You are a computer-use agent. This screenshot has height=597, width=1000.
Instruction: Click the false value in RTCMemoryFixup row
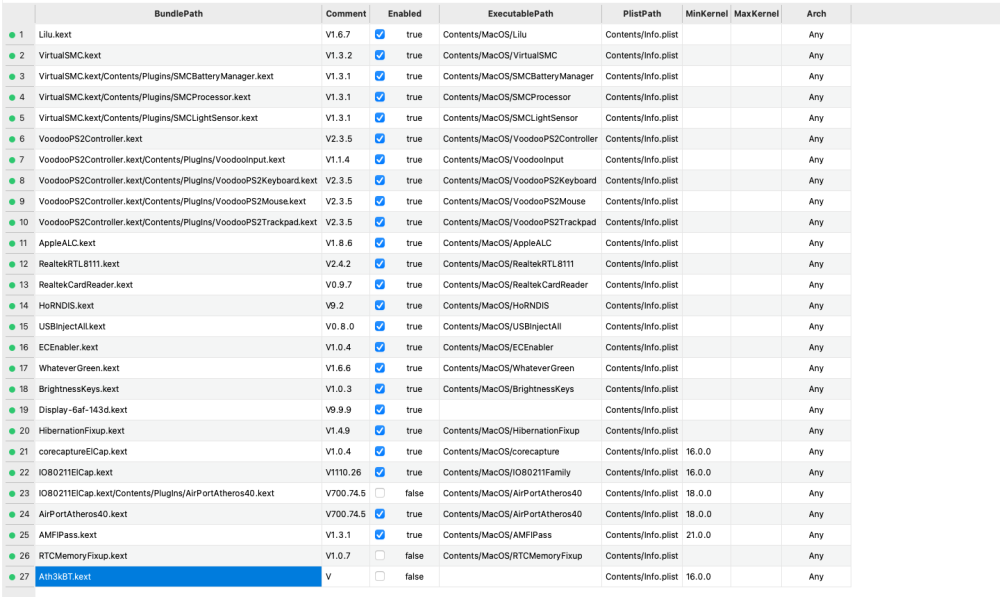414,556
